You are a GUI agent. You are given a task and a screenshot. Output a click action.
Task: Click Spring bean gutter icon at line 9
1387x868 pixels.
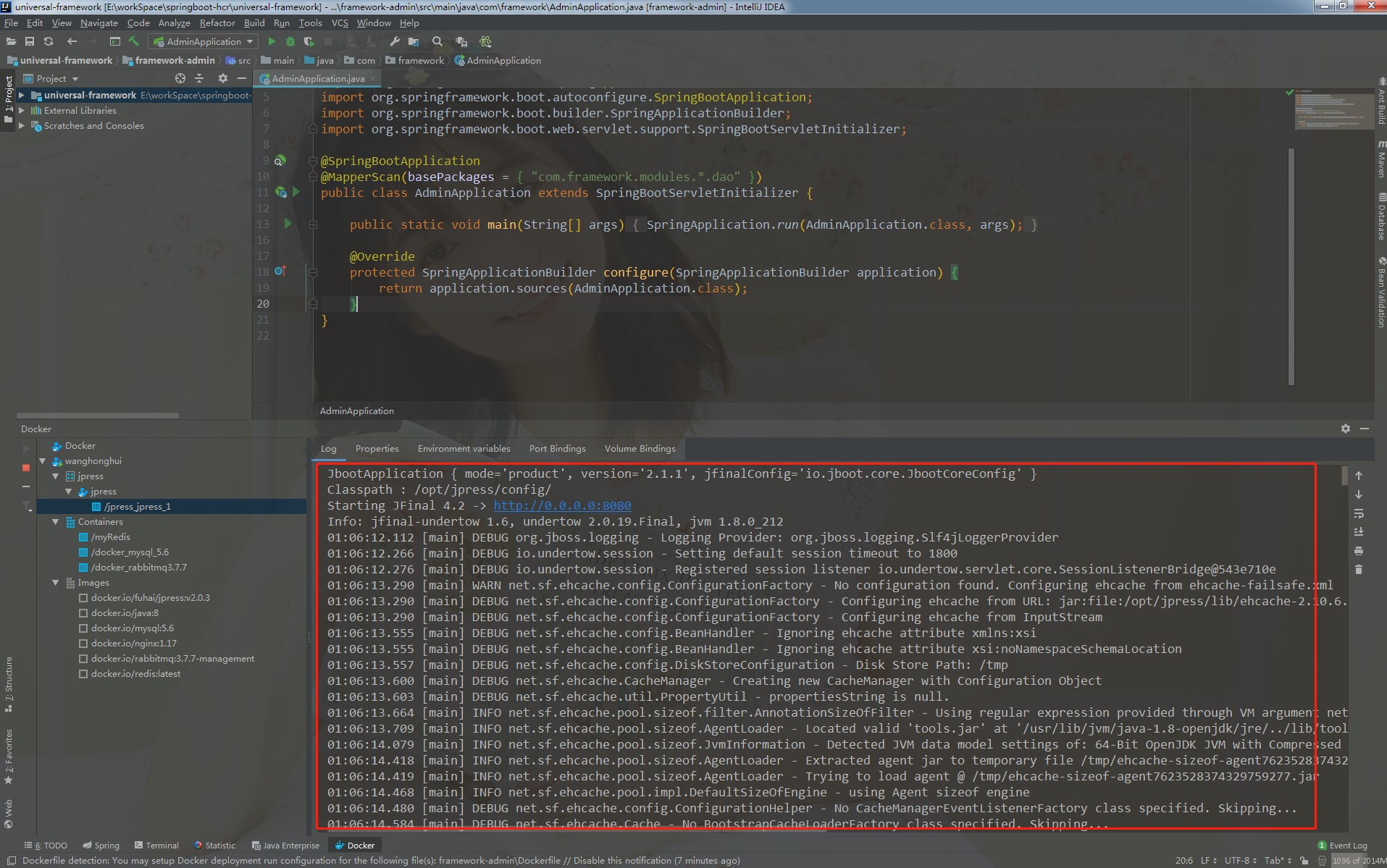280,160
